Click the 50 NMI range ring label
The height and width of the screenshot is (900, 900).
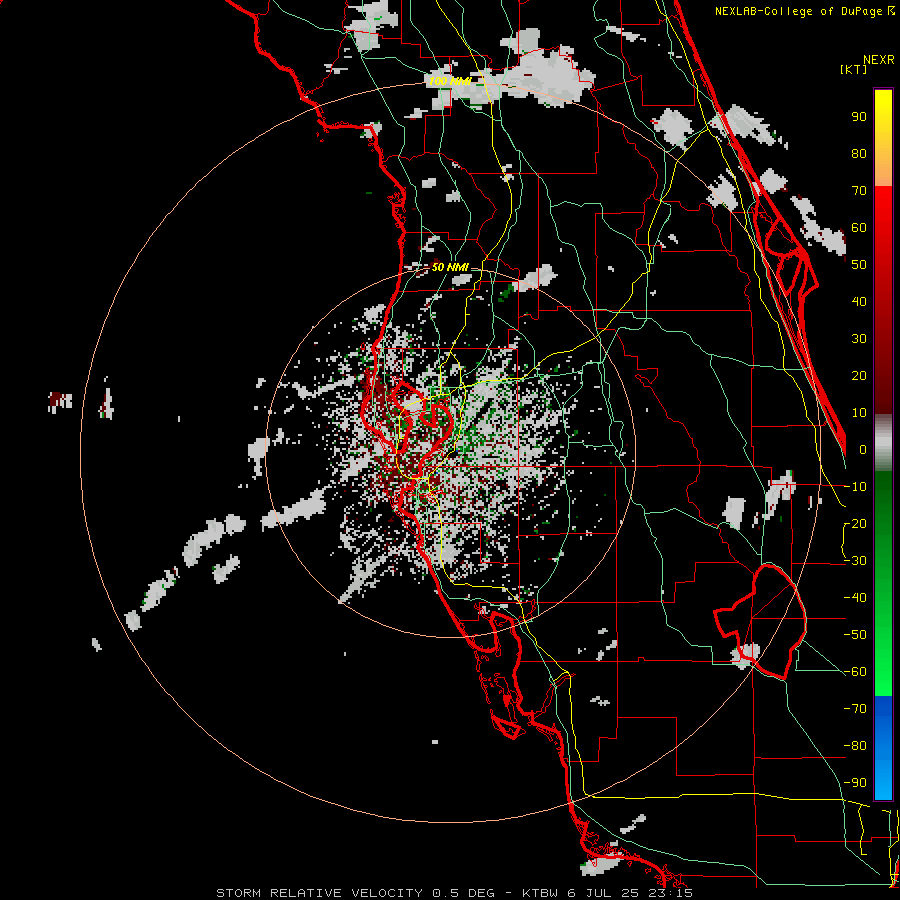(x=450, y=267)
